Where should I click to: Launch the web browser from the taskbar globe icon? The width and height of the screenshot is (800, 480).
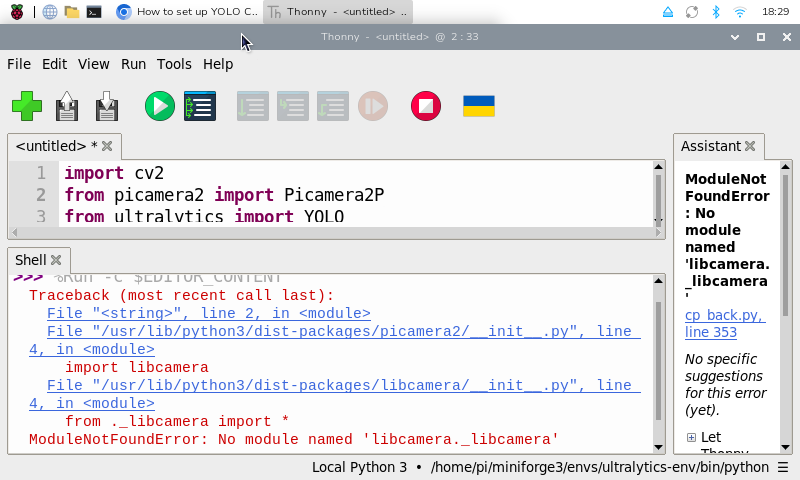click(49, 12)
